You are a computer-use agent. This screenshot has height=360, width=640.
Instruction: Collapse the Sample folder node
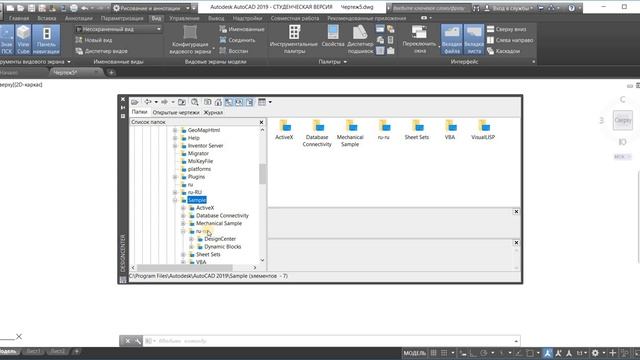[175, 200]
